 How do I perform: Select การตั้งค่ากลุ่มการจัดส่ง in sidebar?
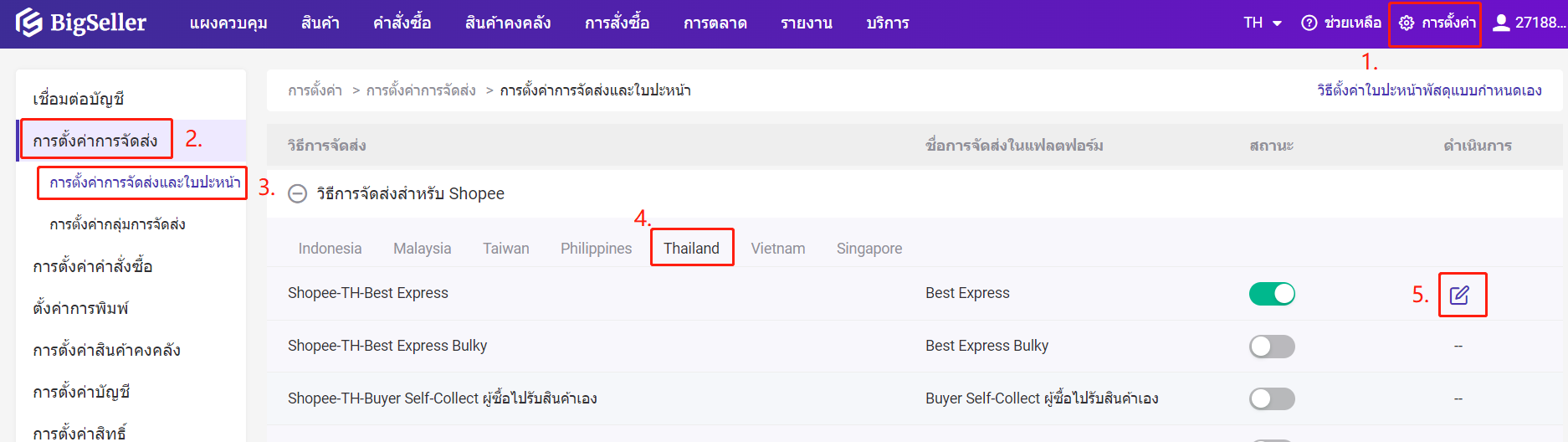(117, 224)
